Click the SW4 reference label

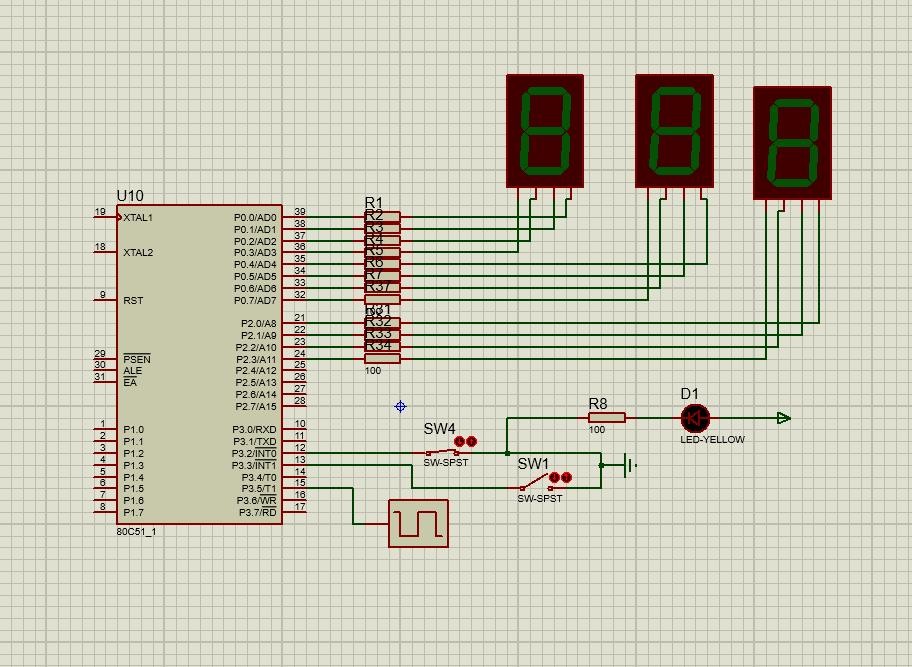(x=439, y=429)
